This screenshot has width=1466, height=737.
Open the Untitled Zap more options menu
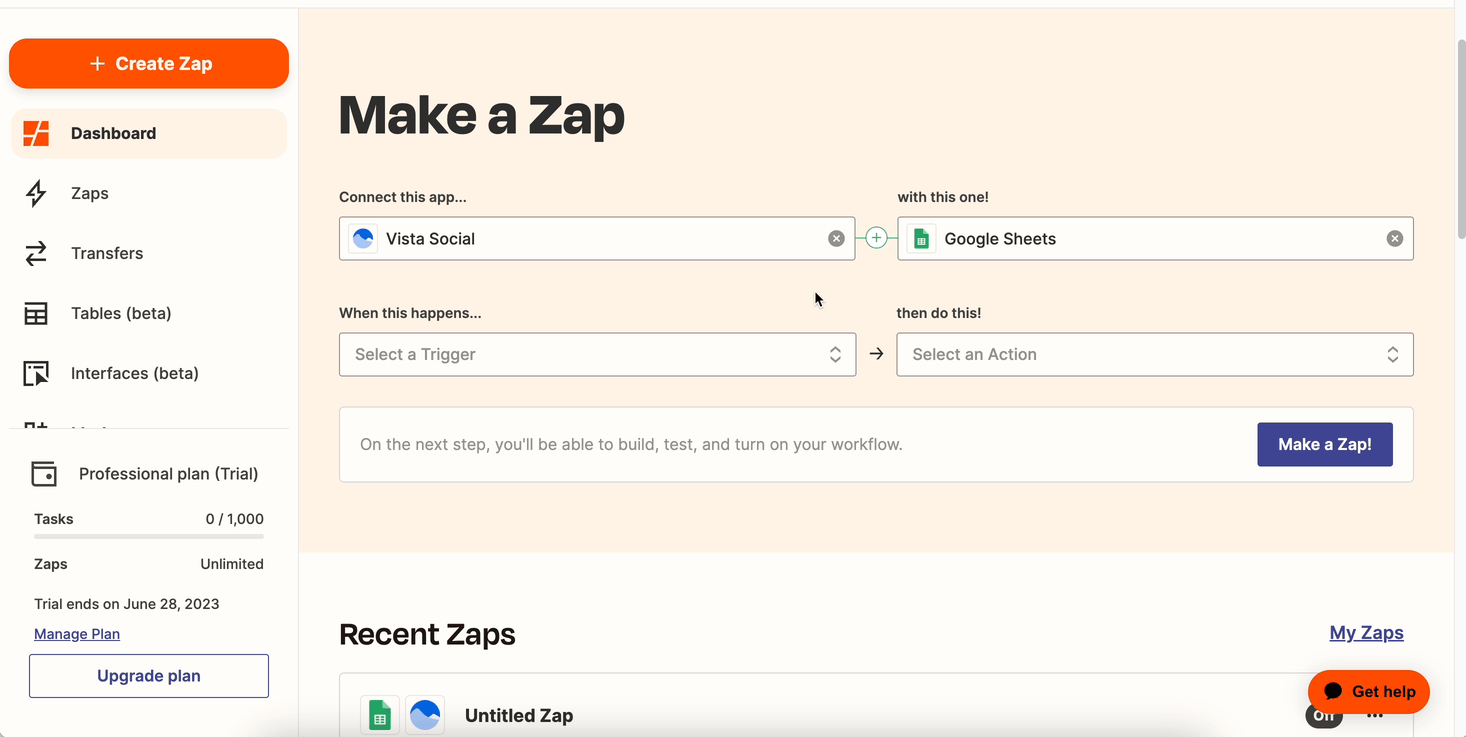click(x=1375, y=716)
